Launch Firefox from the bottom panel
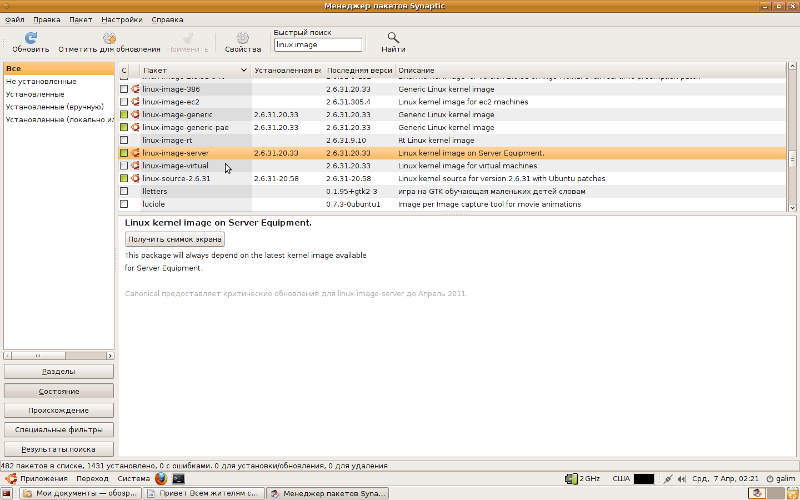The height and width of the screenshot is (500, 800). click(x=161, y=479)
